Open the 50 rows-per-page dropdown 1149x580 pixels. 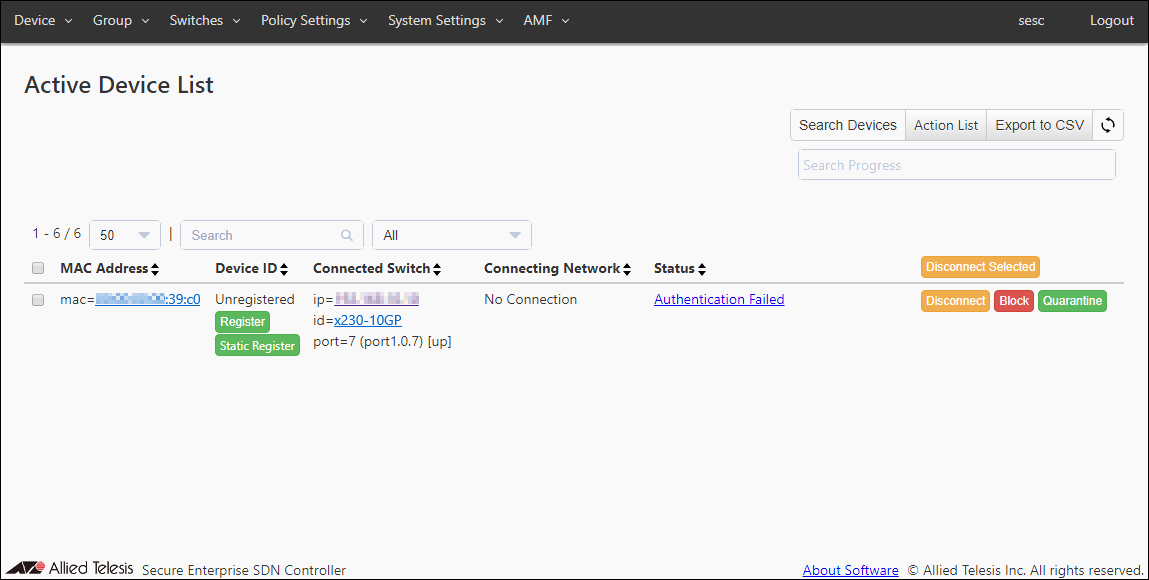pyautogui.click(x=125, y=235)
